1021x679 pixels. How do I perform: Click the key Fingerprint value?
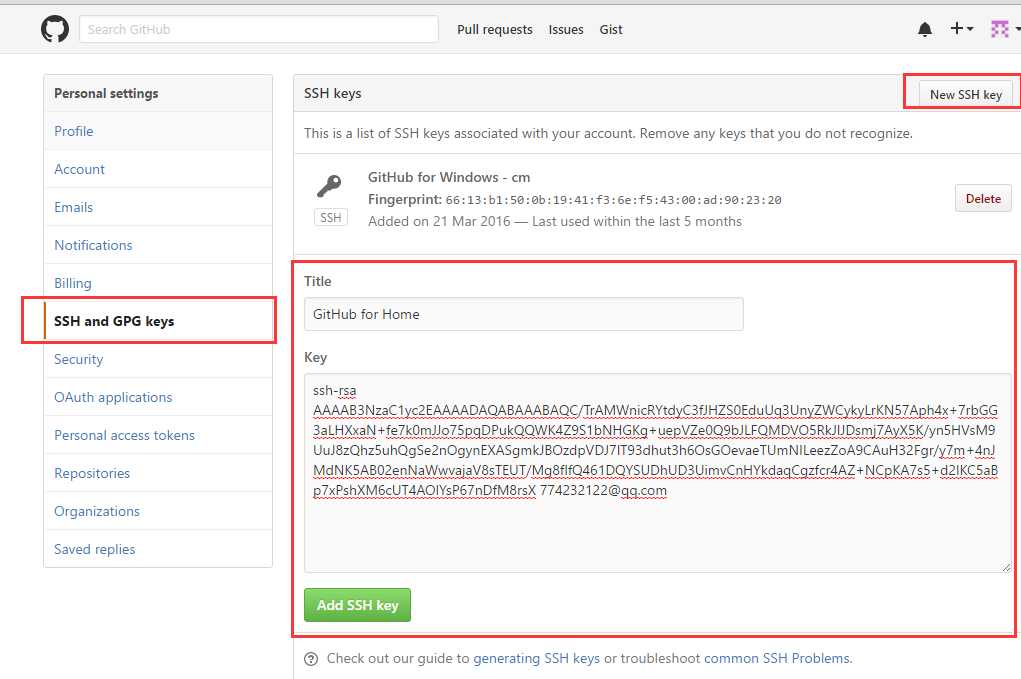[x=613, y=200]
